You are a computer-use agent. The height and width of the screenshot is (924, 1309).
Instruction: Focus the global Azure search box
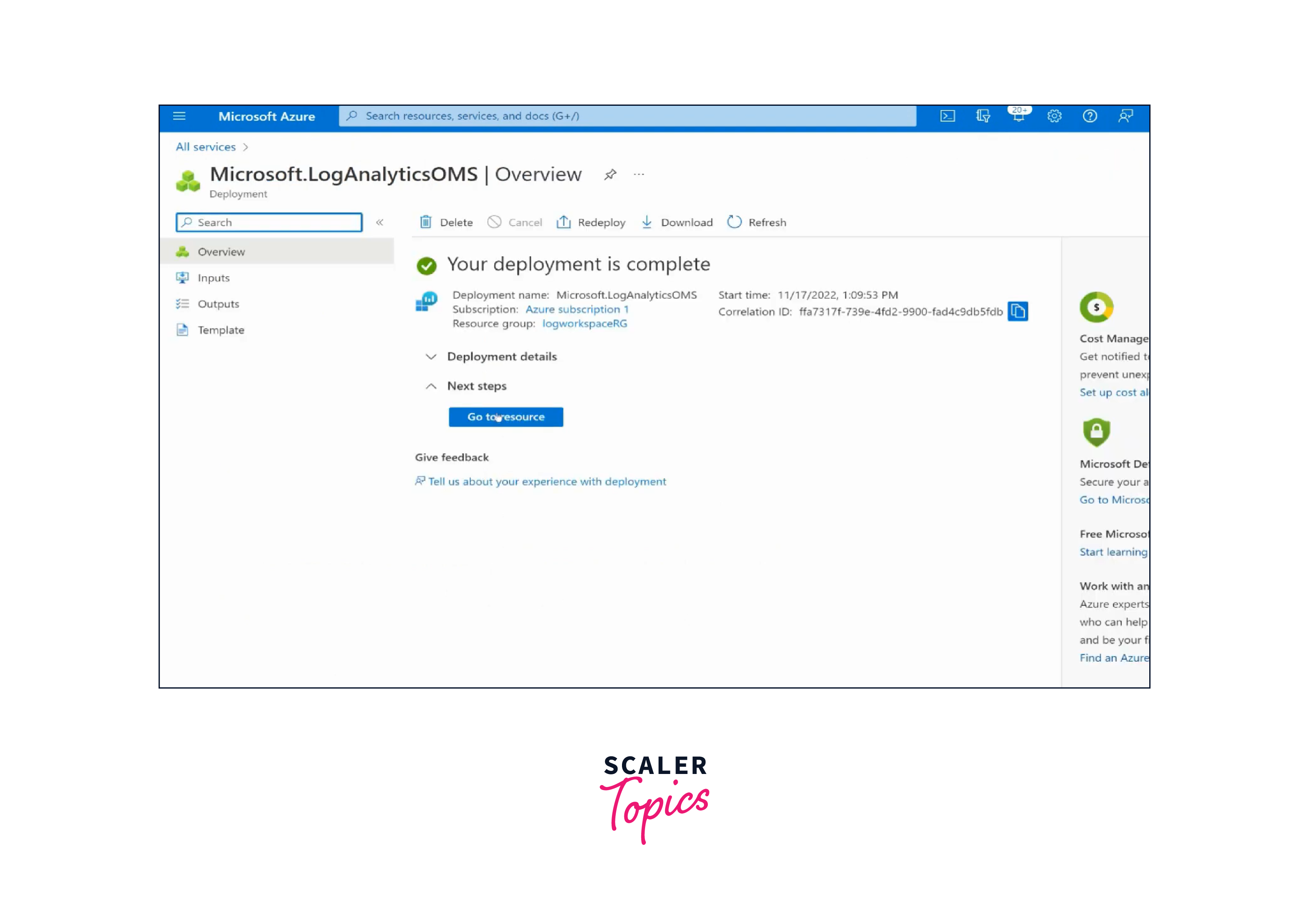[627, 116]
